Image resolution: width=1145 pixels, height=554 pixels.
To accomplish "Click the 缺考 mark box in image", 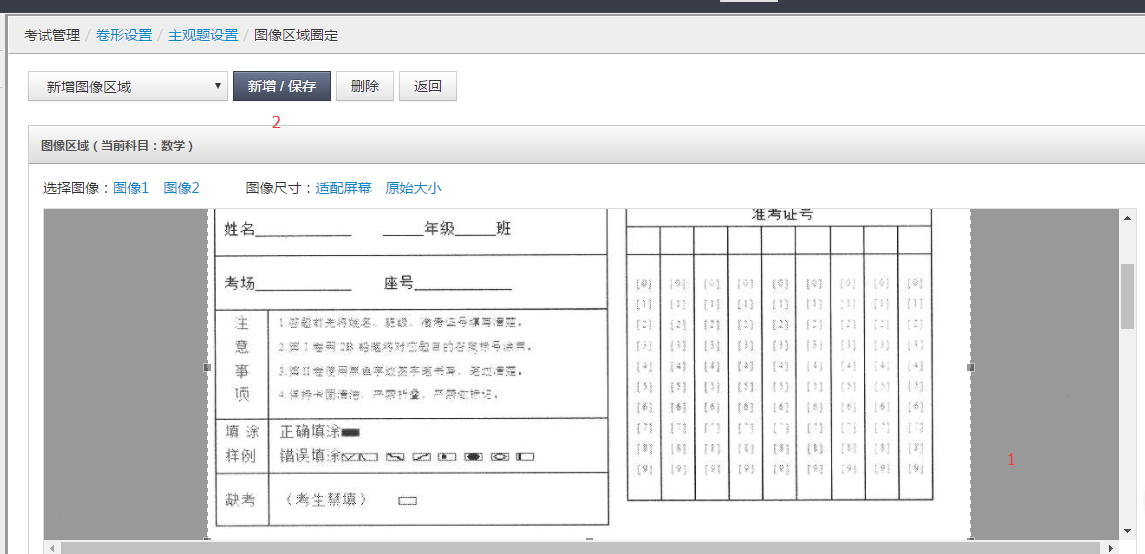I will click(407, 501).
